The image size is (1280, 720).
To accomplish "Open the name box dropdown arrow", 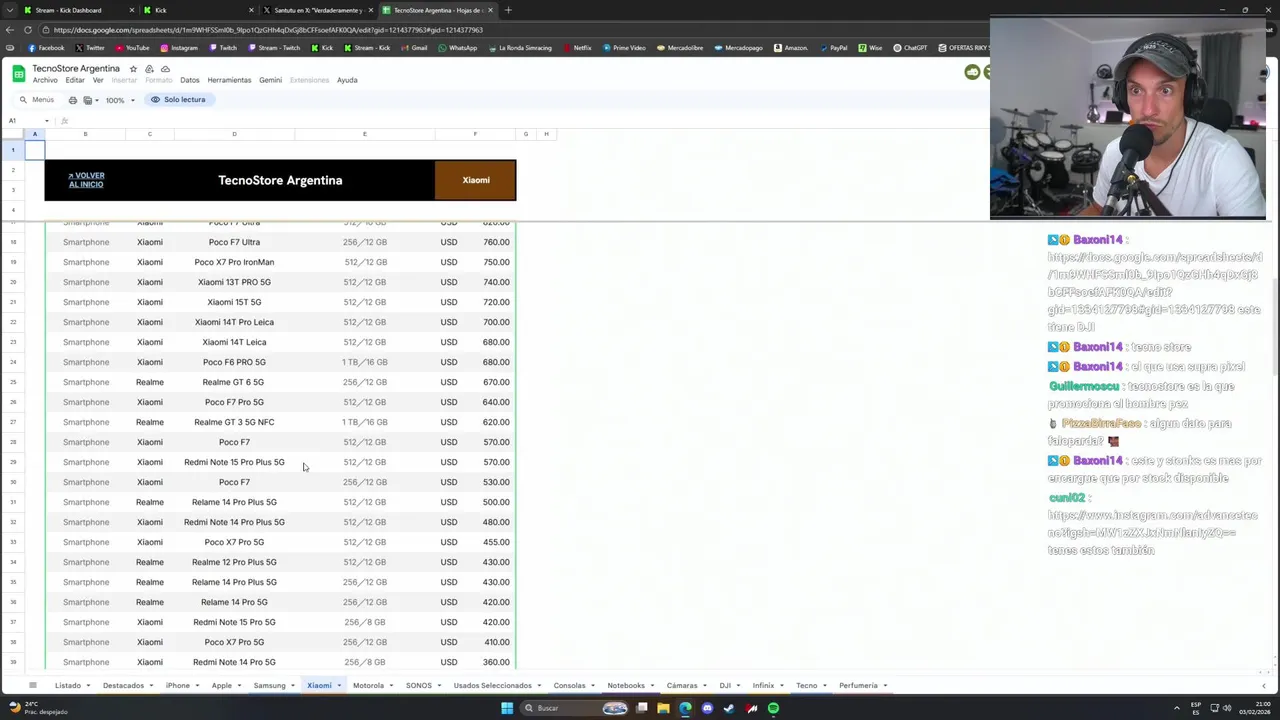I will (46, 121).
